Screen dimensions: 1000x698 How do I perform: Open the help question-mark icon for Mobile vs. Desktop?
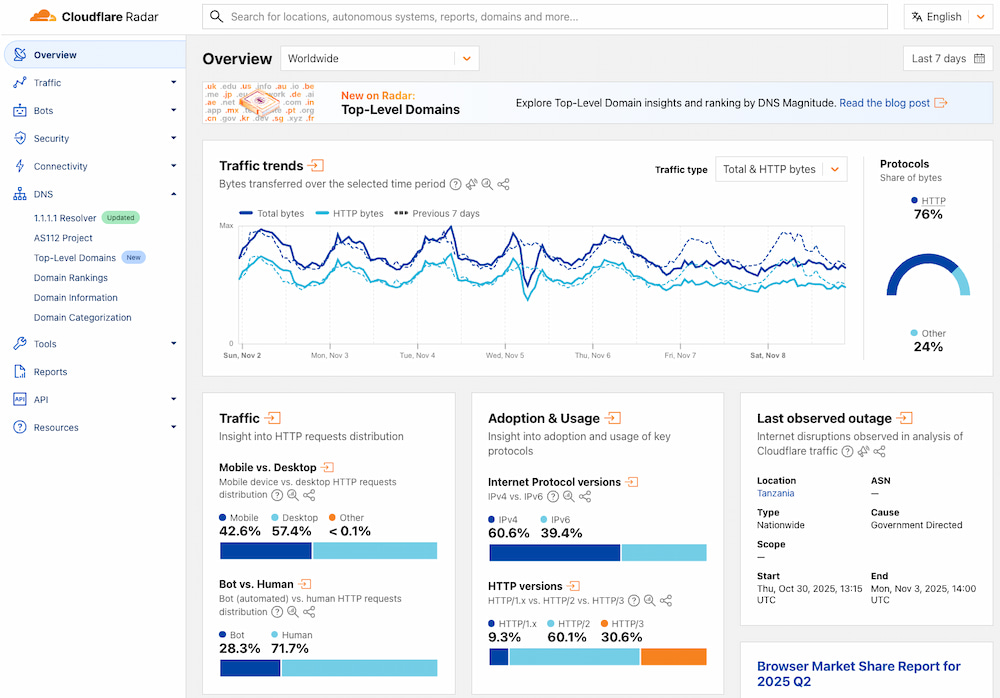click(x=277, y=495)
